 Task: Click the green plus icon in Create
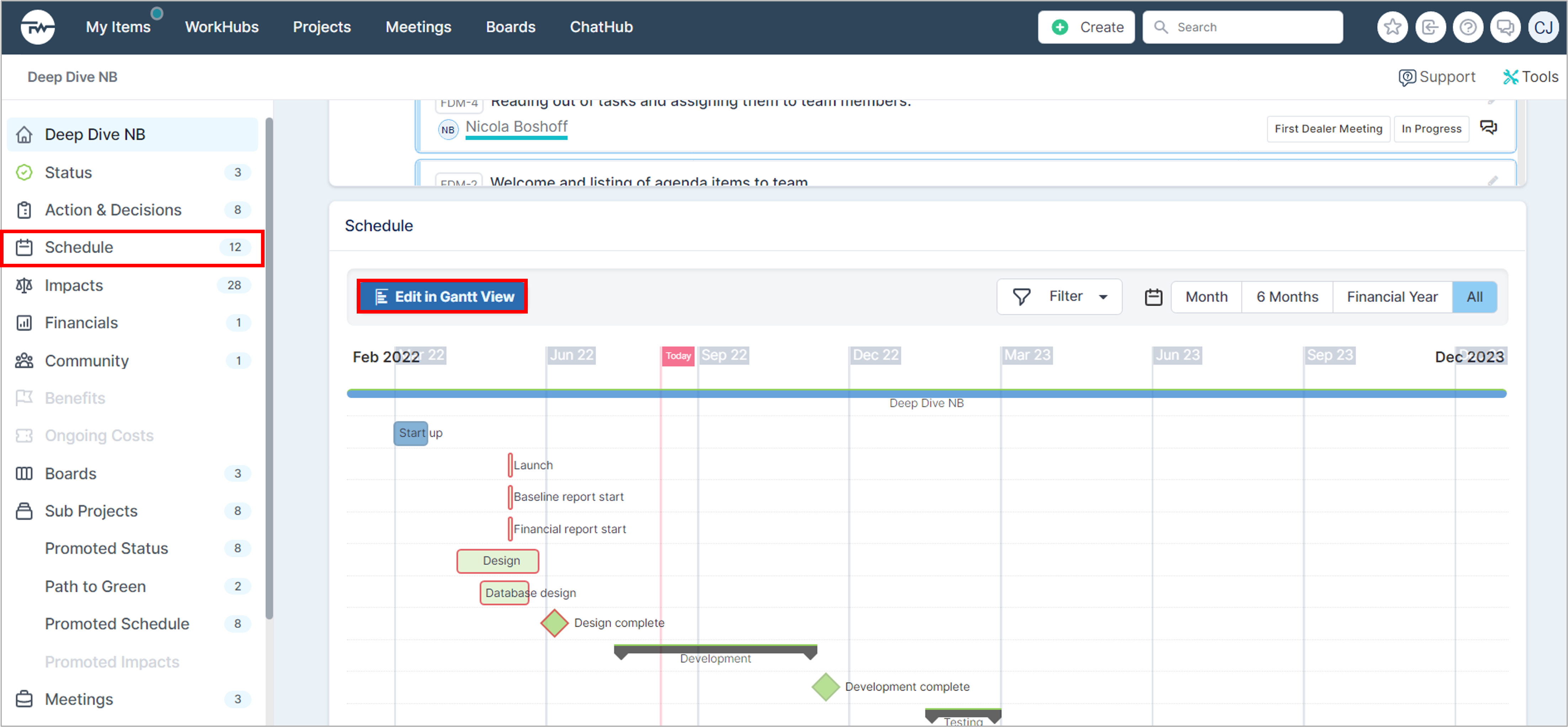(1060, 27)
